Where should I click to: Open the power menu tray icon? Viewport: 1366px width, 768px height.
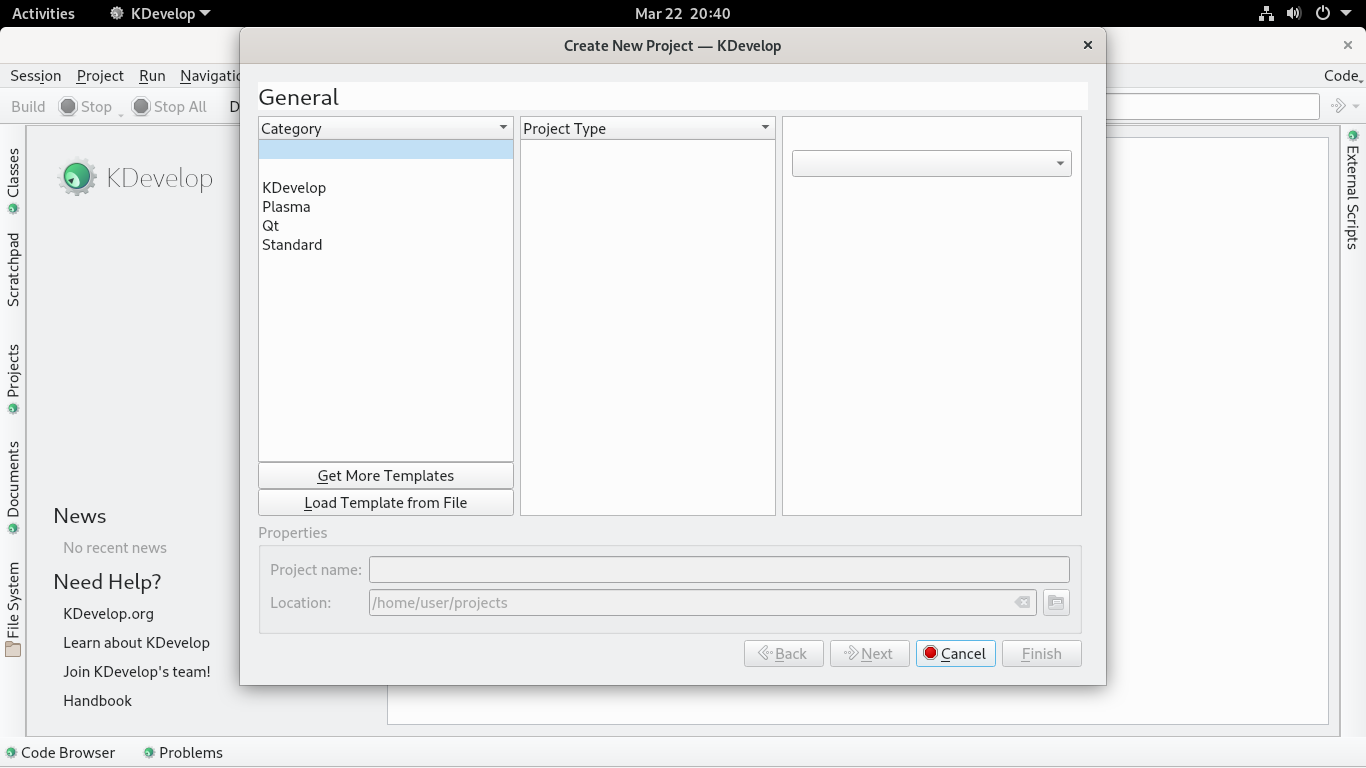click(x=1322, y=14)
